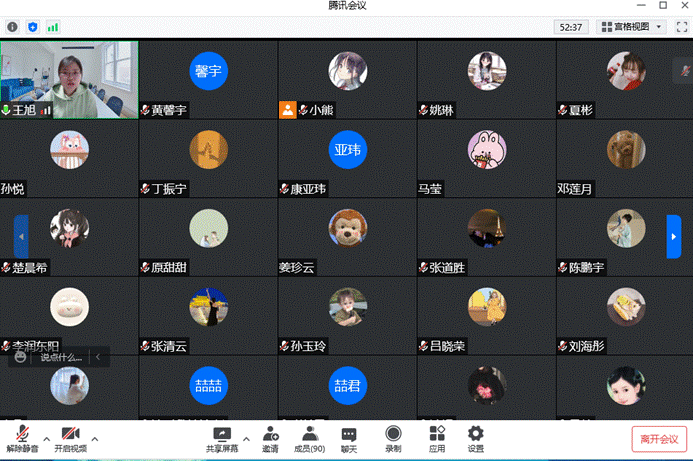Screen dimensions: 693x461
Task: Select 王旭's video thumbnail
Action: pos(69,78)
